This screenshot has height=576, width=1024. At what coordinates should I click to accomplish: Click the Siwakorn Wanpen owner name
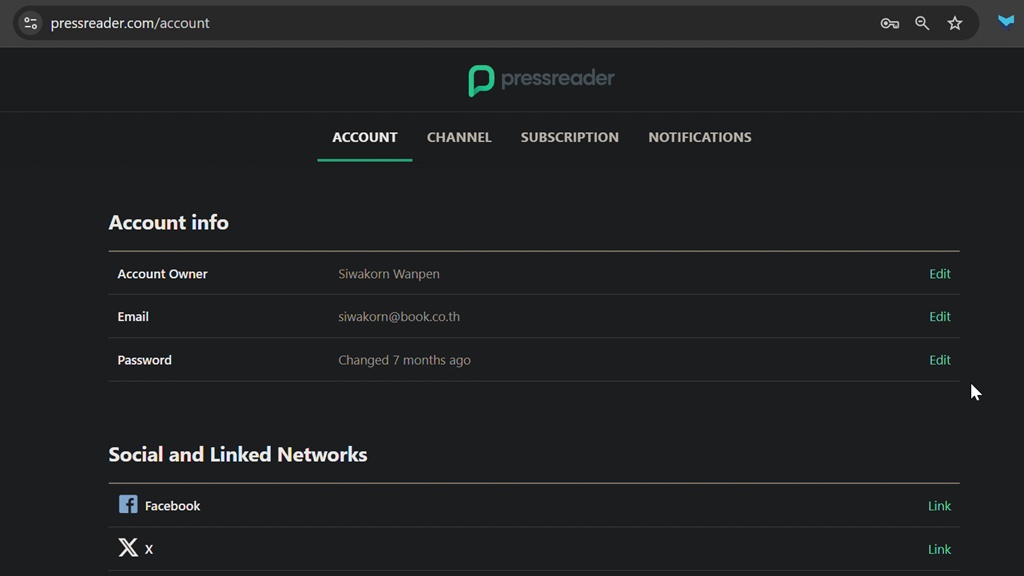click(x=388, y=274)
